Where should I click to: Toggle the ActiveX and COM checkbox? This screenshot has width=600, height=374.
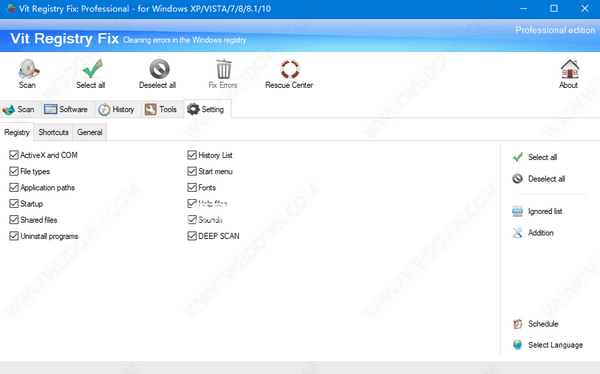point(14,155)
